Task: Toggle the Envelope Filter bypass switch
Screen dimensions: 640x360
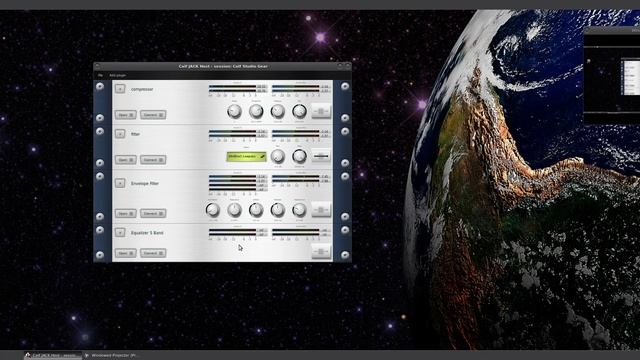Action: pyautogui.click(x=321, y=210)
